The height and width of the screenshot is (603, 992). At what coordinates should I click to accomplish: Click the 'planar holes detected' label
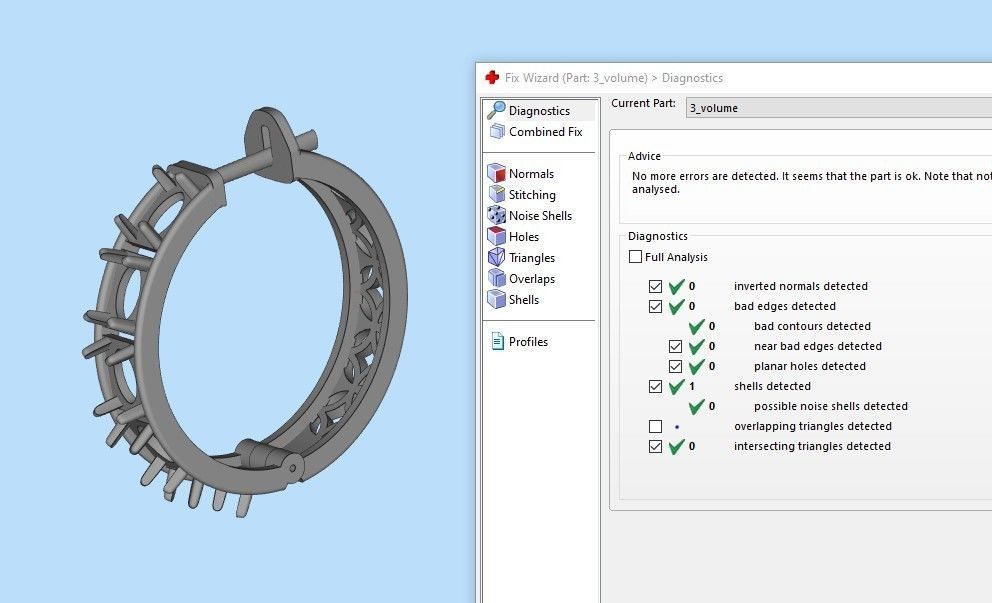[810, 366]
